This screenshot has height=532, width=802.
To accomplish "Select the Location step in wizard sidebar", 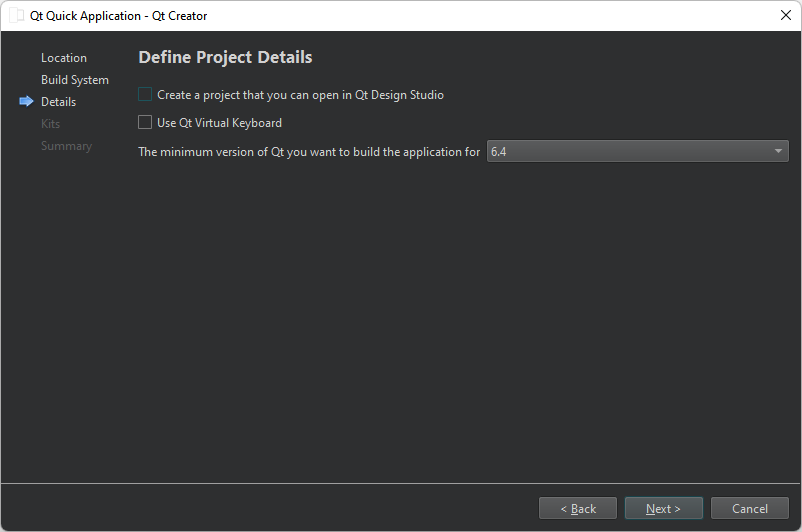I will [x=64, y=58].
